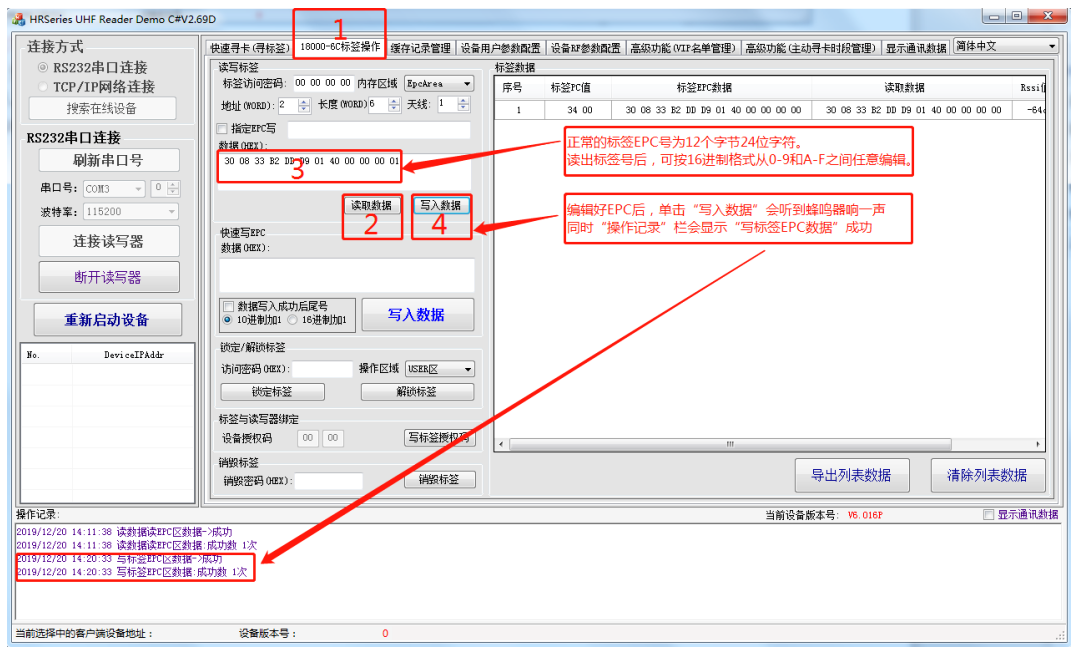Click the 读取数据 button

pyautogui.click(x=371, y=205)
